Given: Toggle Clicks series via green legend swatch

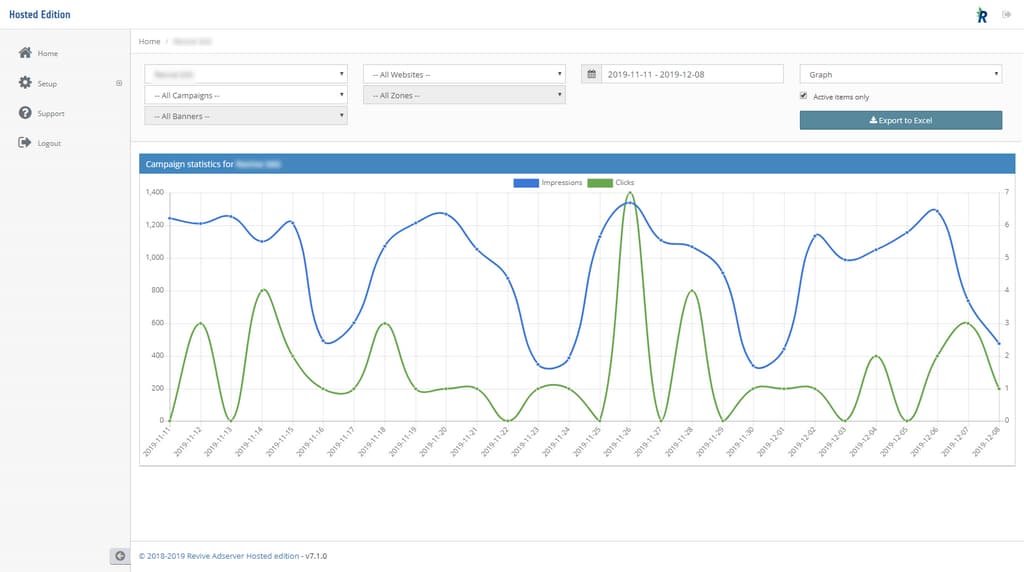Looking at the screenshot, I should [x=600, y=183].
